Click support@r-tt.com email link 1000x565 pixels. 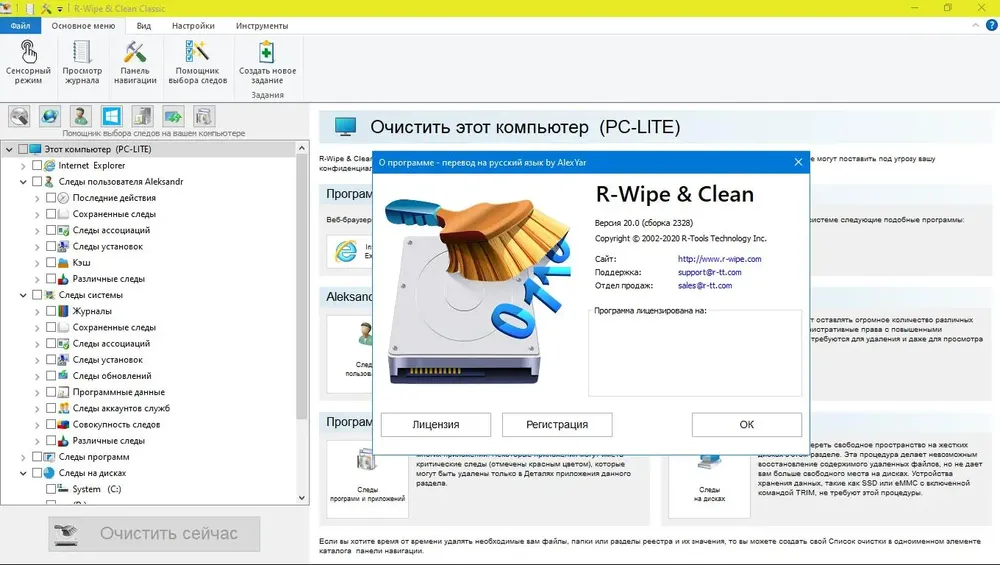(x=709, y=272)
